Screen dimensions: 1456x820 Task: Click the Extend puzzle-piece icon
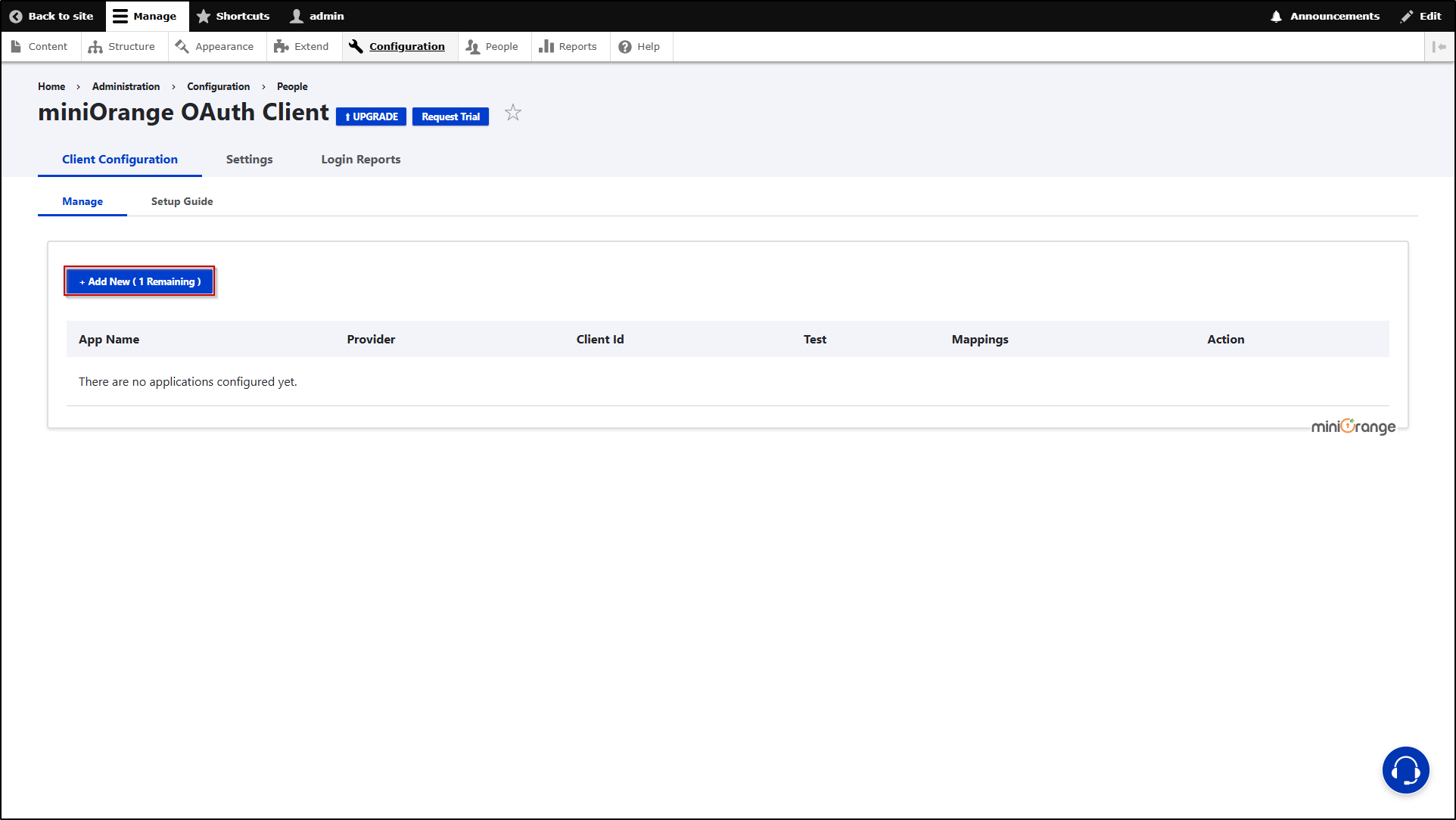281,46
